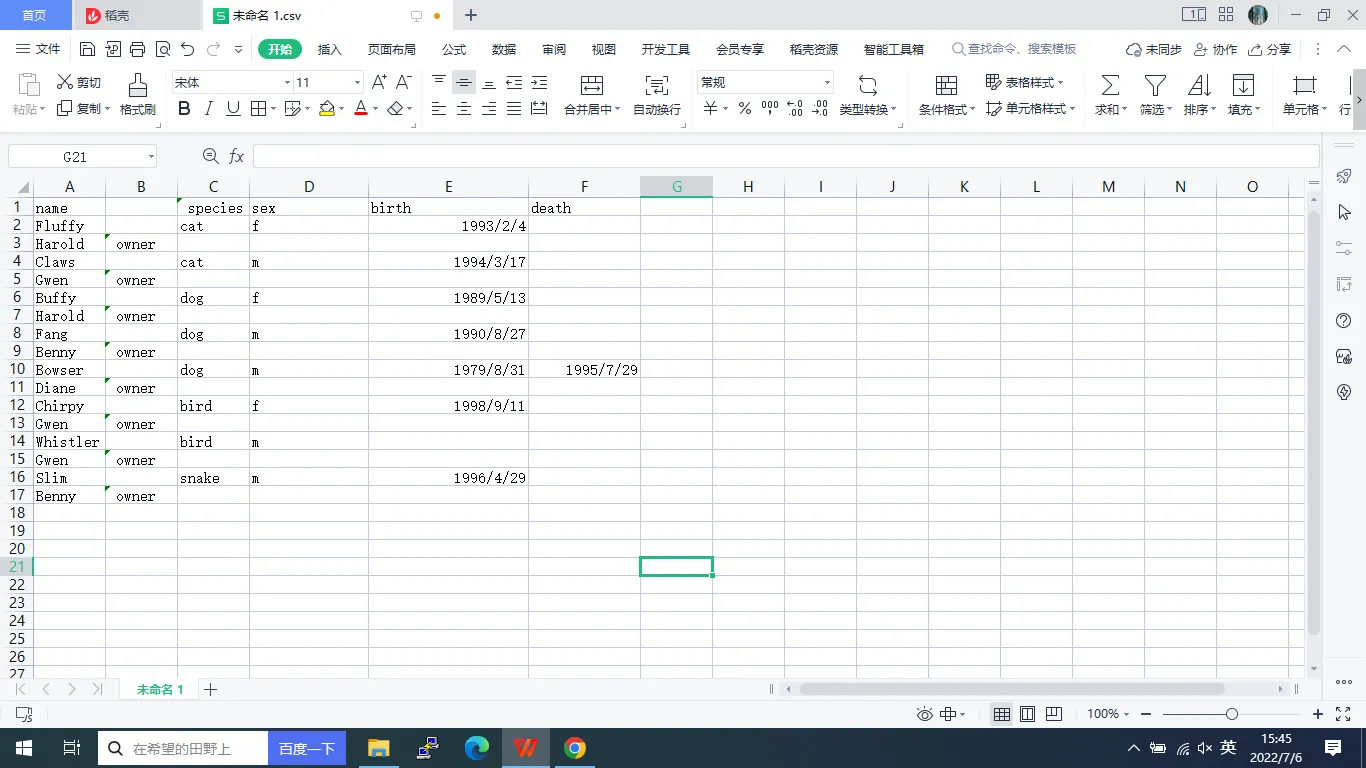
Task: Click the full screen icon in status bar
Action: pos(1343,714)
